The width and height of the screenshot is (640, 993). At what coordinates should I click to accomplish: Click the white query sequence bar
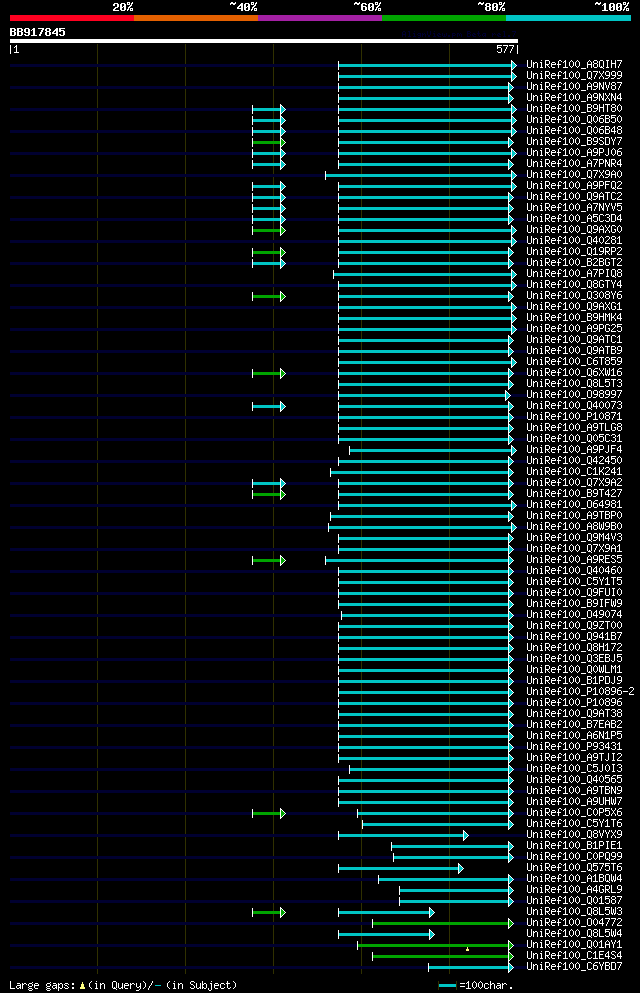point(263,41)
